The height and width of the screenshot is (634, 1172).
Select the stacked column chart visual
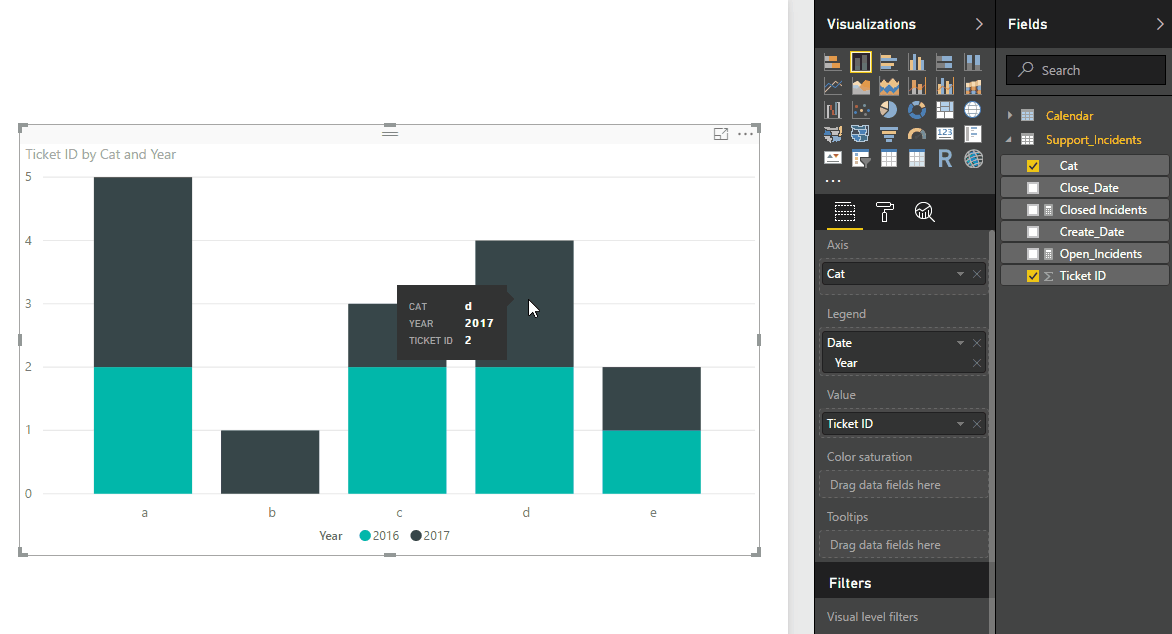[x=860, y=62]
